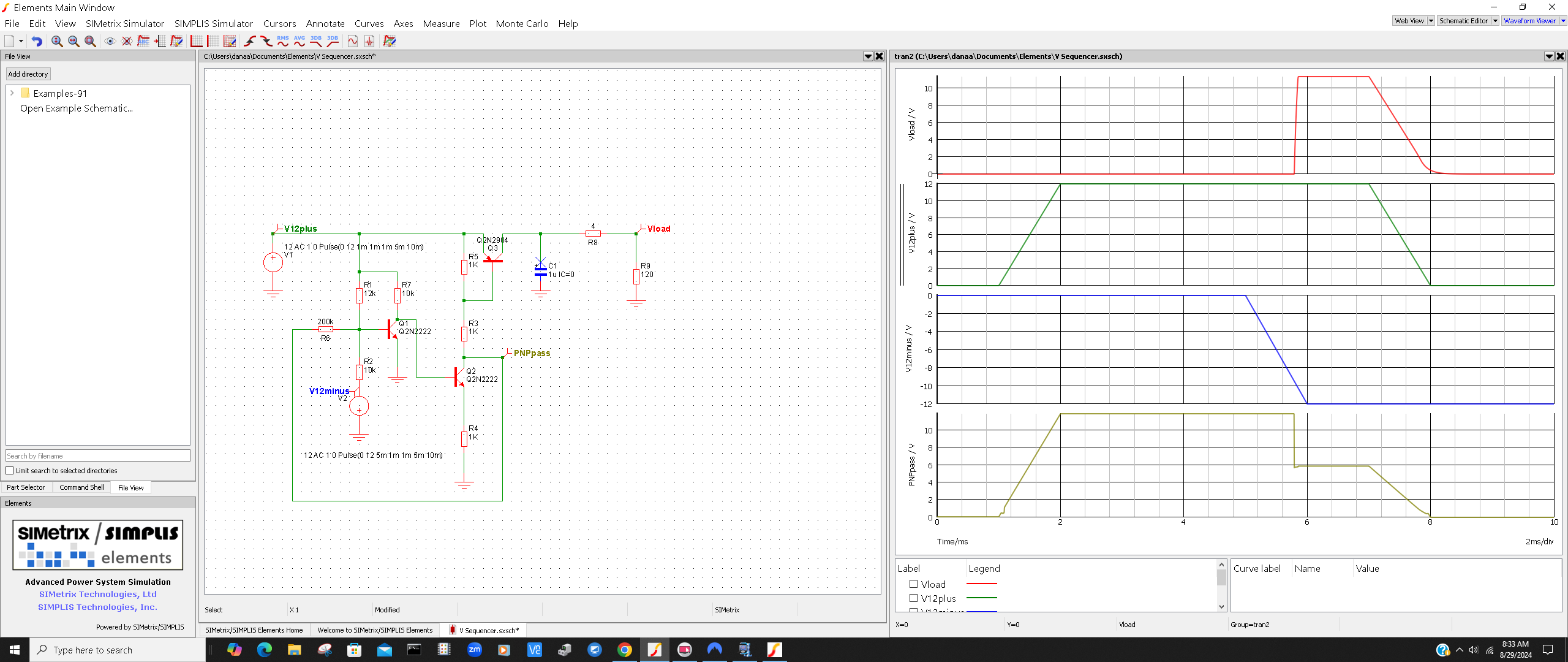Screen dimensions: 1568x662
Task: Click the FFT spectrum page icon
Action: tap(369, 41)
